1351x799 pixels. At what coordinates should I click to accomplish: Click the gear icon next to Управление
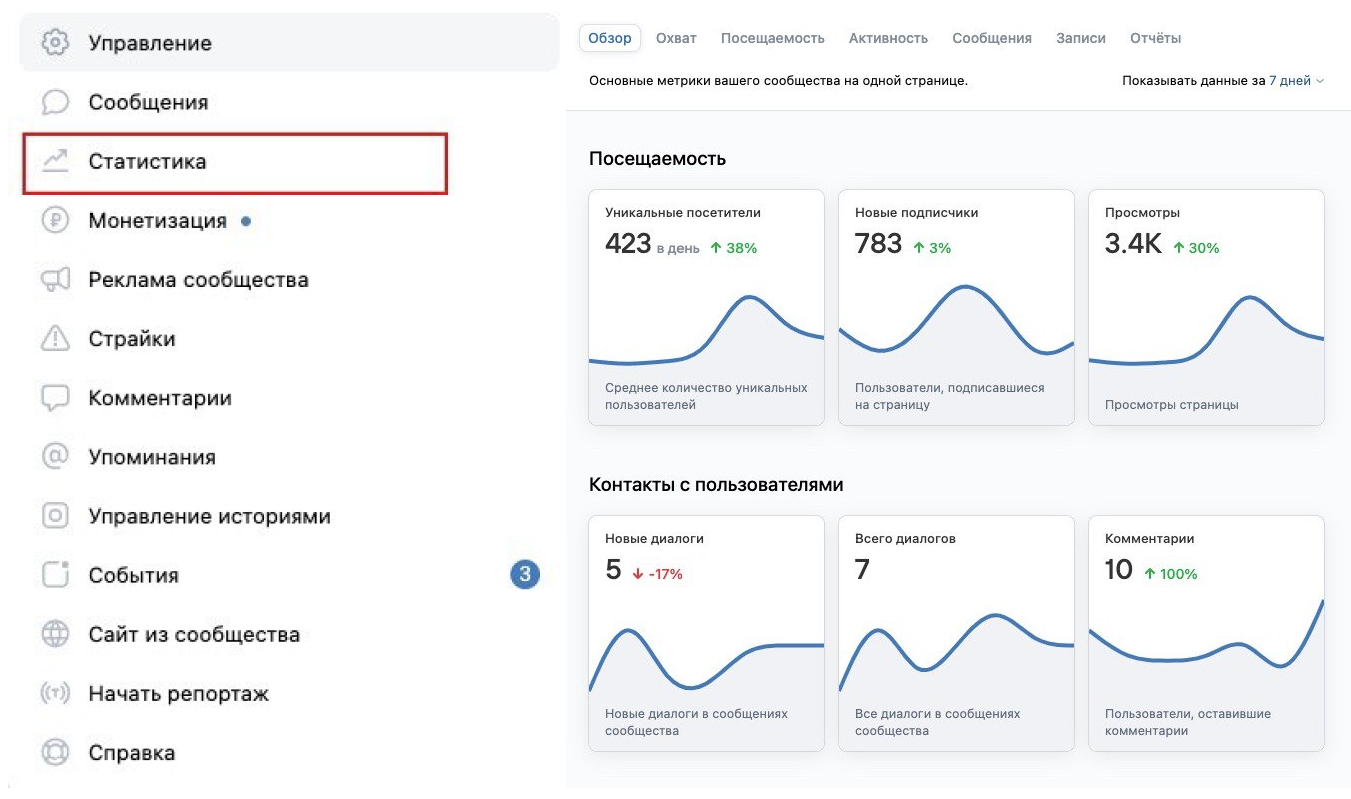click(x=55, y=43)
